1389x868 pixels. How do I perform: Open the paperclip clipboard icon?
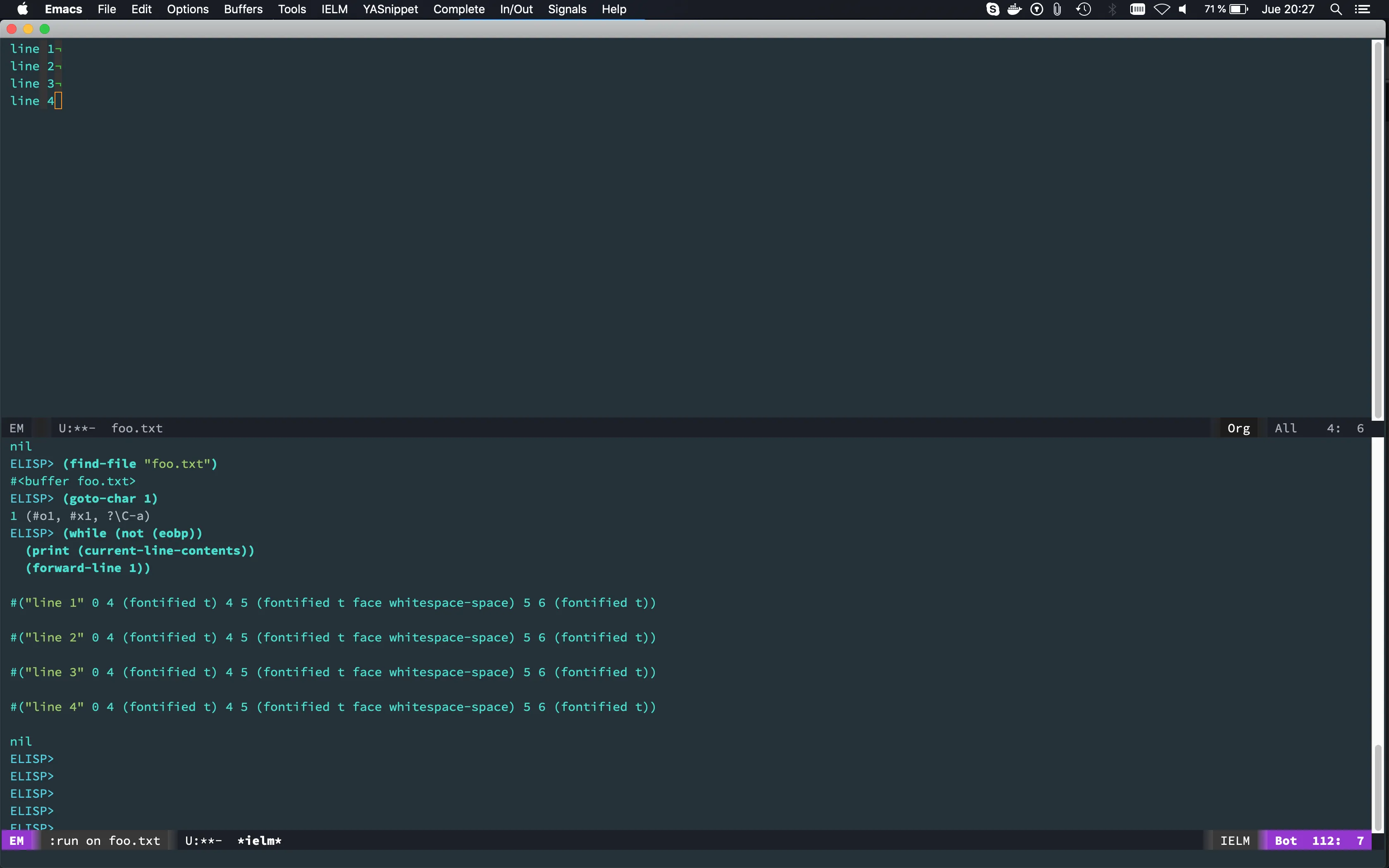[x=1057, y=9]
